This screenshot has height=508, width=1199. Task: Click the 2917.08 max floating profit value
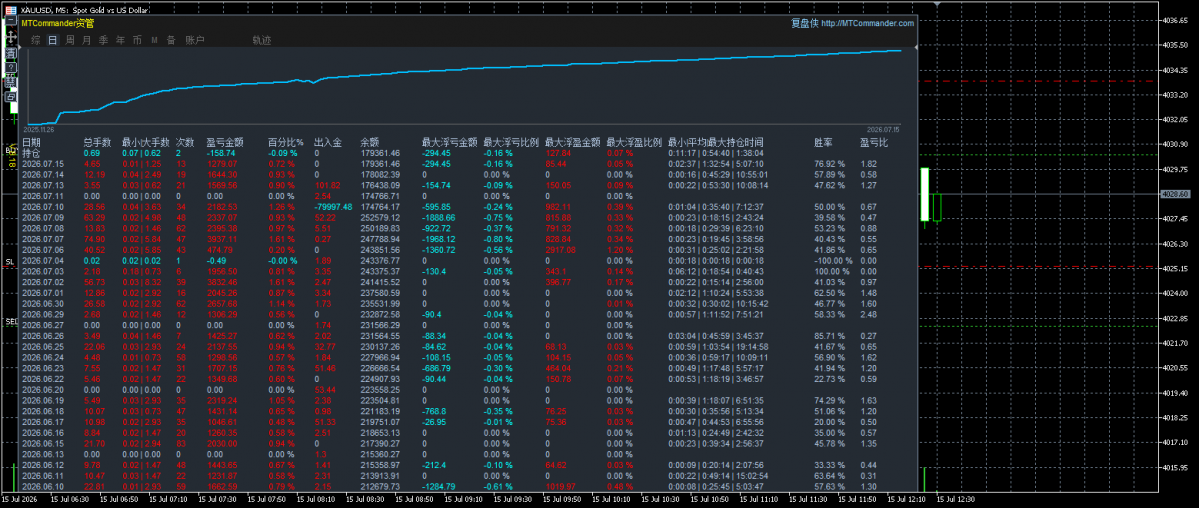click(561, 249)
